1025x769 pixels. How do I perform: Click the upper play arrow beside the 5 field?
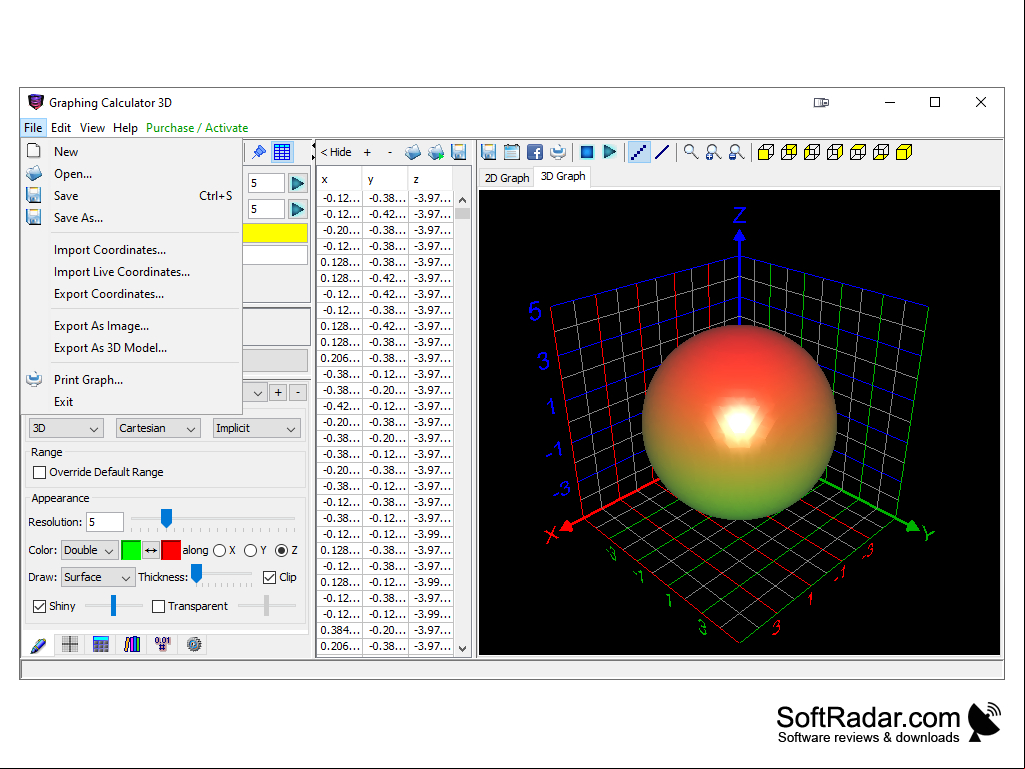click(x=297, y=183)
